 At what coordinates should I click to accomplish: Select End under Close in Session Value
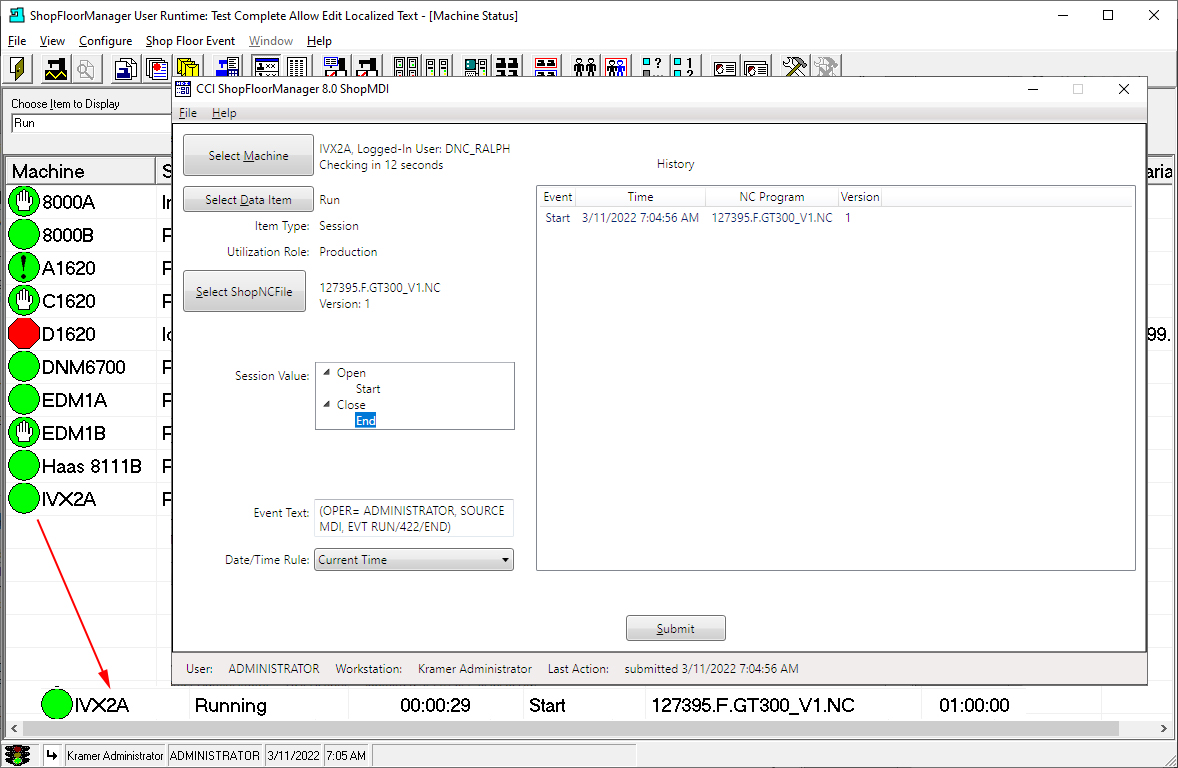click(365, 420)
